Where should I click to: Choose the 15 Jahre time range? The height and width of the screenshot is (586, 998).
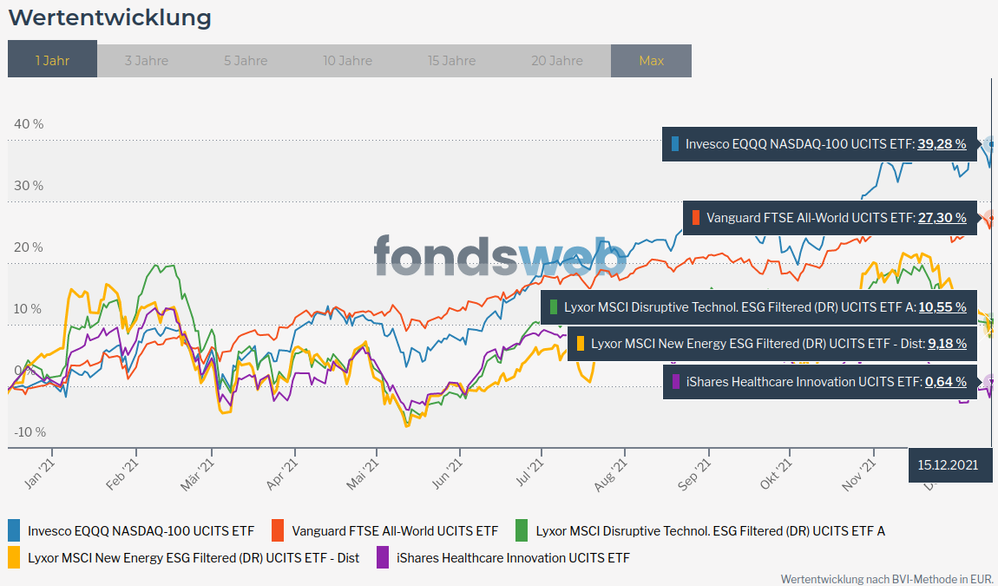click(452, 60)
